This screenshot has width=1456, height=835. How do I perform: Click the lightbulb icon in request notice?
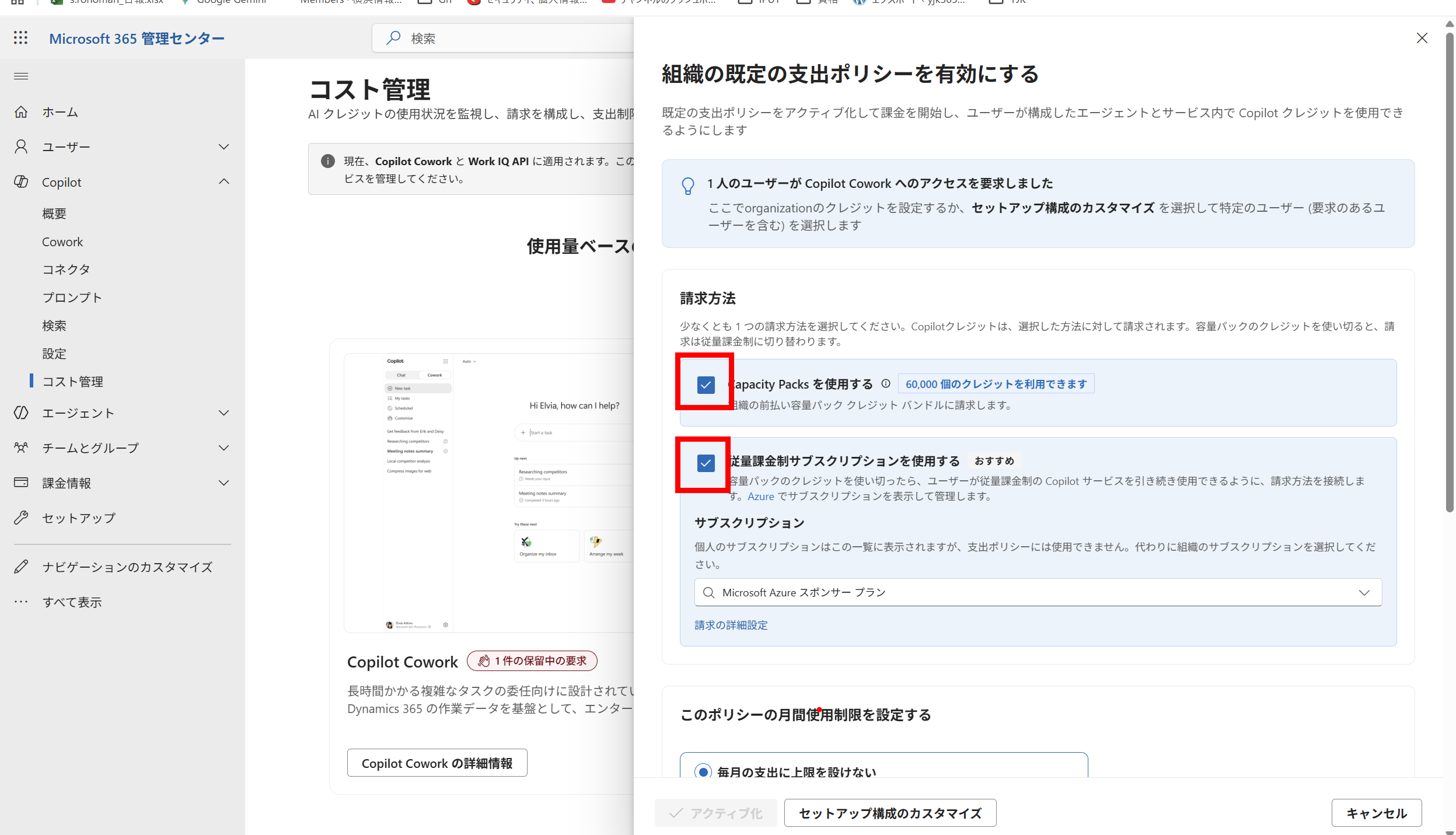pyautogui.click(x=688, y=186)
